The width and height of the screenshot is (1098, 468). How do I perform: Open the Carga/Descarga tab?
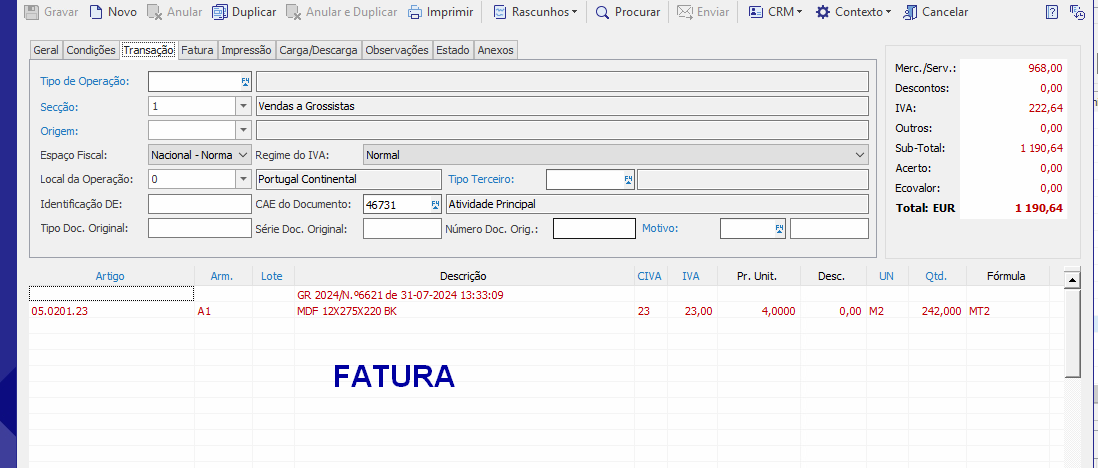click(320, 50)
